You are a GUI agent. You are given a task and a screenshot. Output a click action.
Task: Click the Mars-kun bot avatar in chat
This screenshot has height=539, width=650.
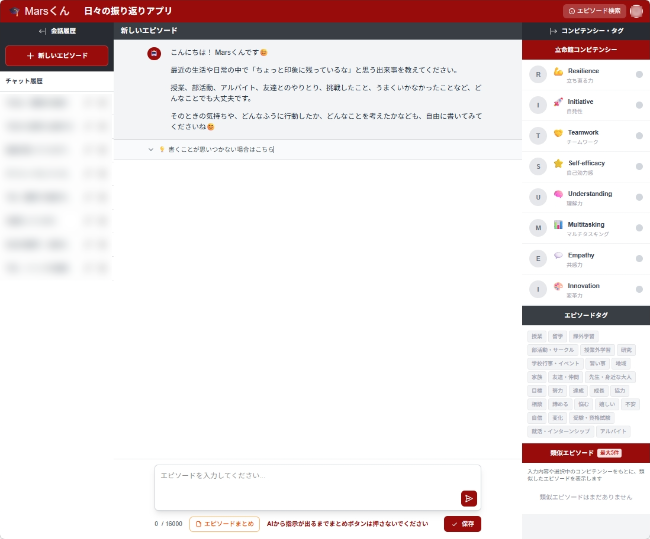pos(153,52)
